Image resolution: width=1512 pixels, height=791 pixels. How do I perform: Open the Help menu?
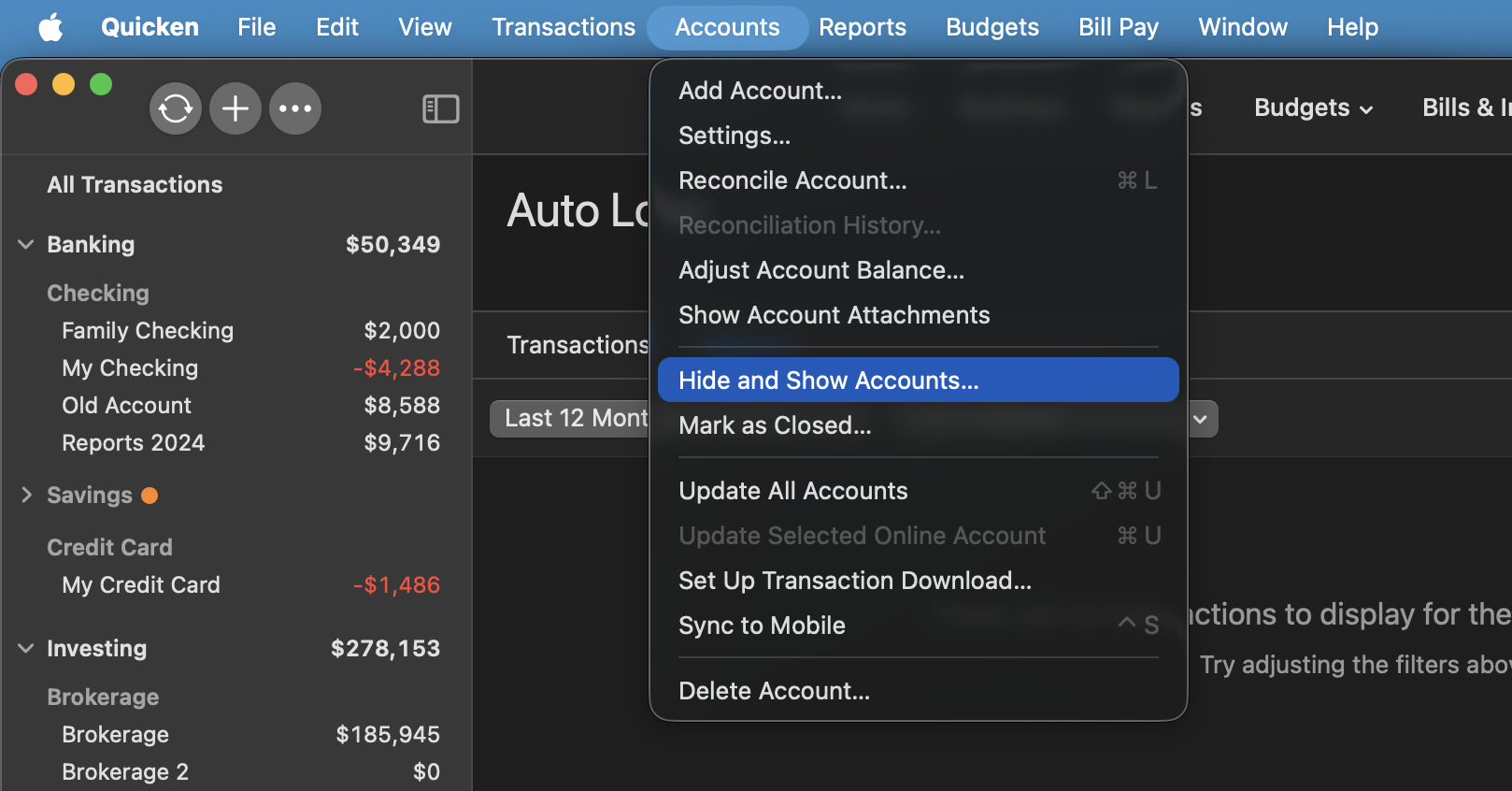click(x=1352, y=27)
